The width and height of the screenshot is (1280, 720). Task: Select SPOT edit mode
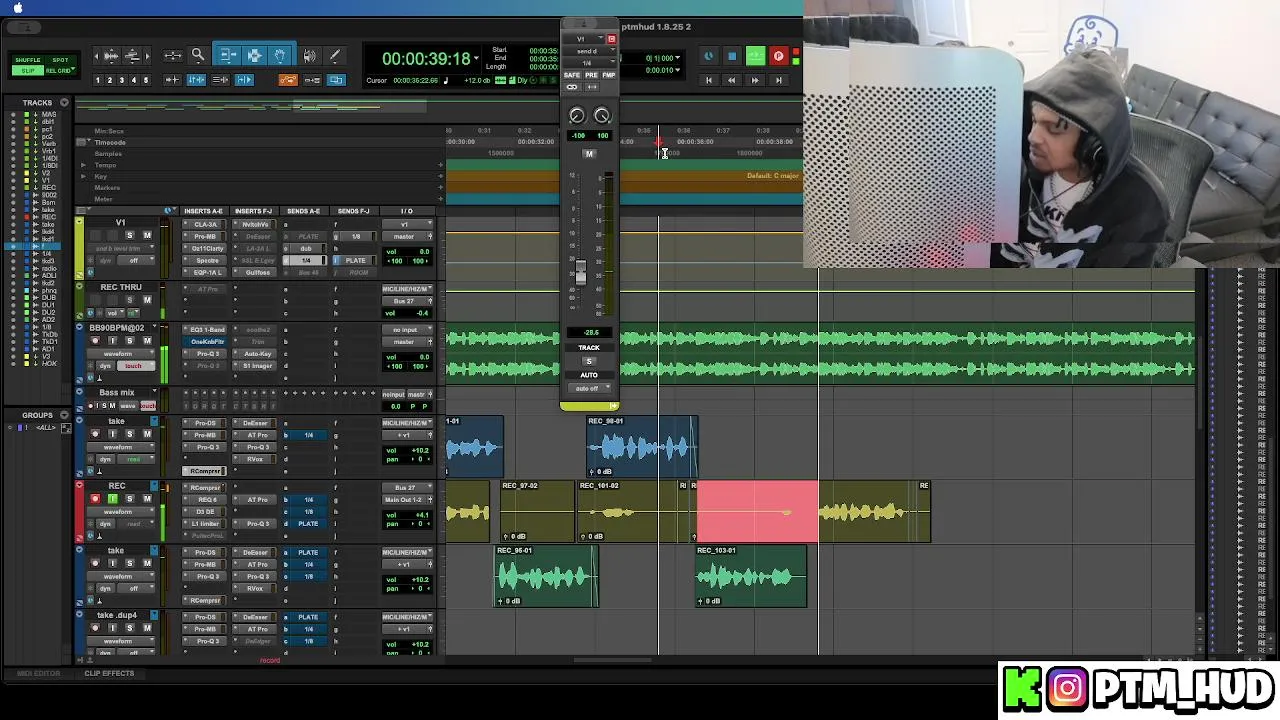point(60,61)
